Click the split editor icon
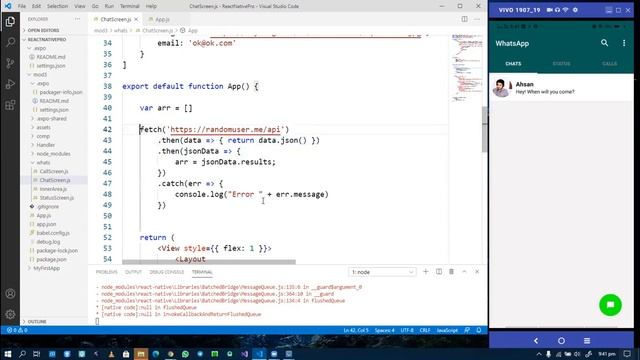 464,19
